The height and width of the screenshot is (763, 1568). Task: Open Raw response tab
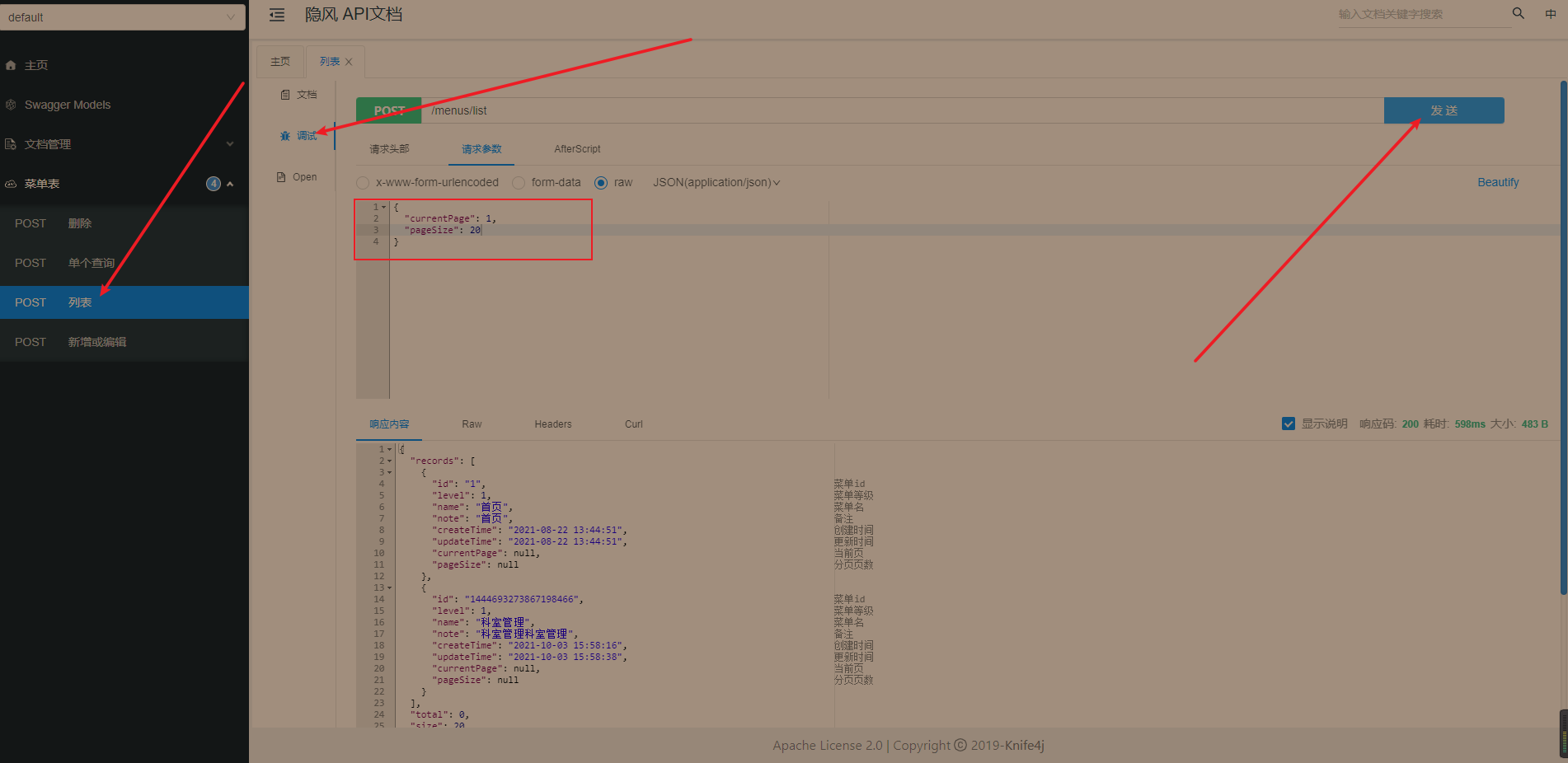(x=472, y=424)
